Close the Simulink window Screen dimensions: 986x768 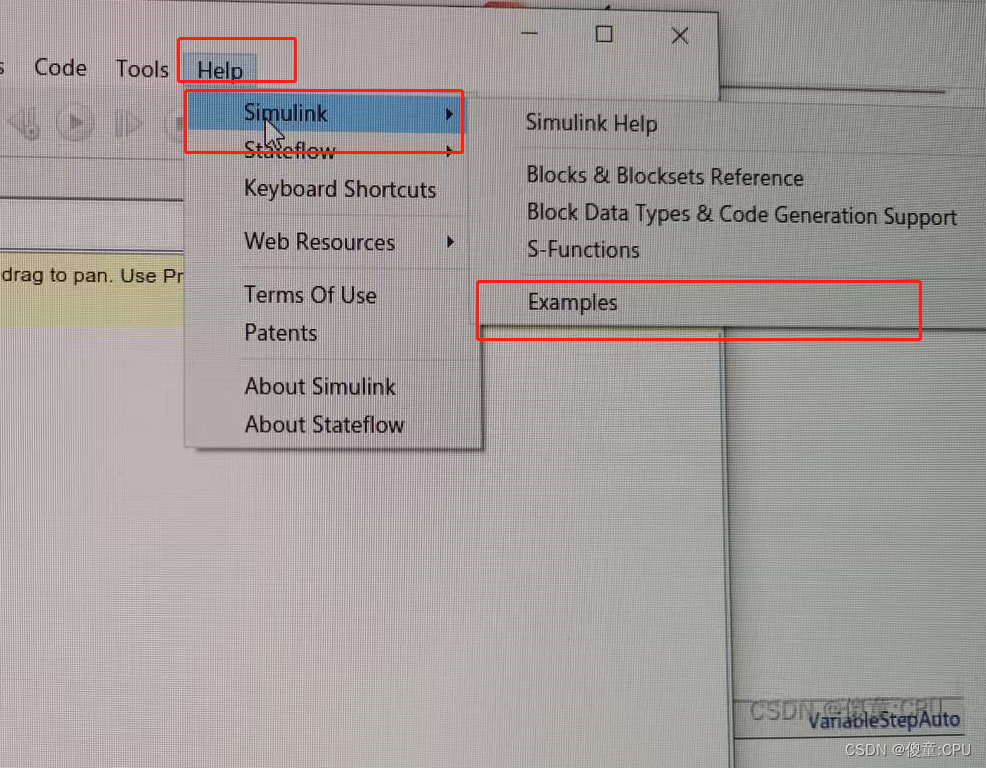click(x=680, y=36)
